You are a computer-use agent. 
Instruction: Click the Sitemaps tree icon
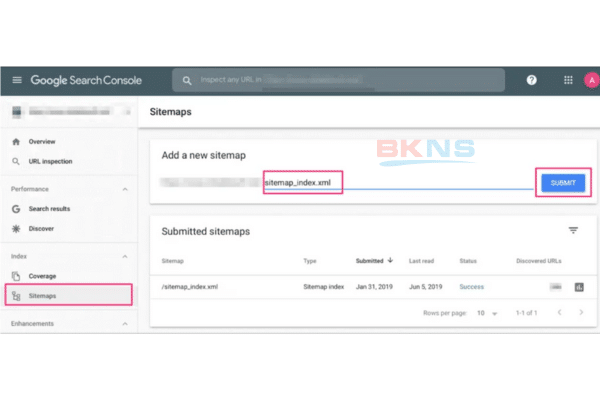click(16, 296)
